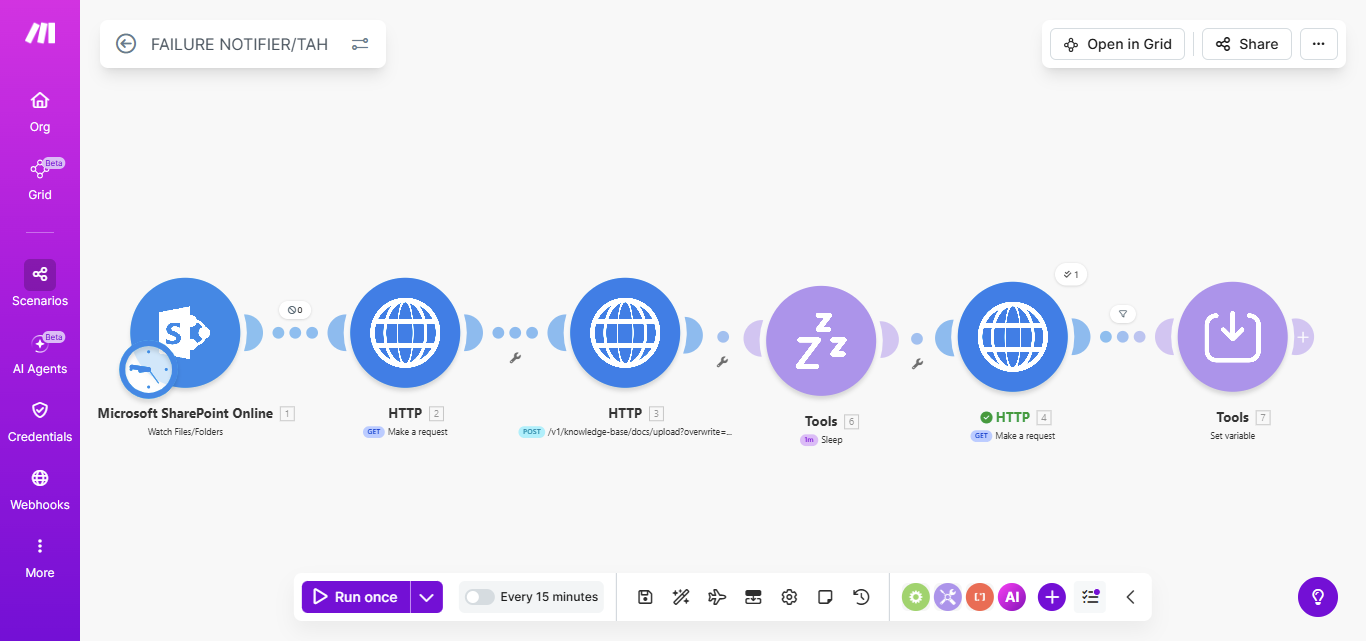
Task: Click the purple plus favorites icon
Action: coord(1052,597)
